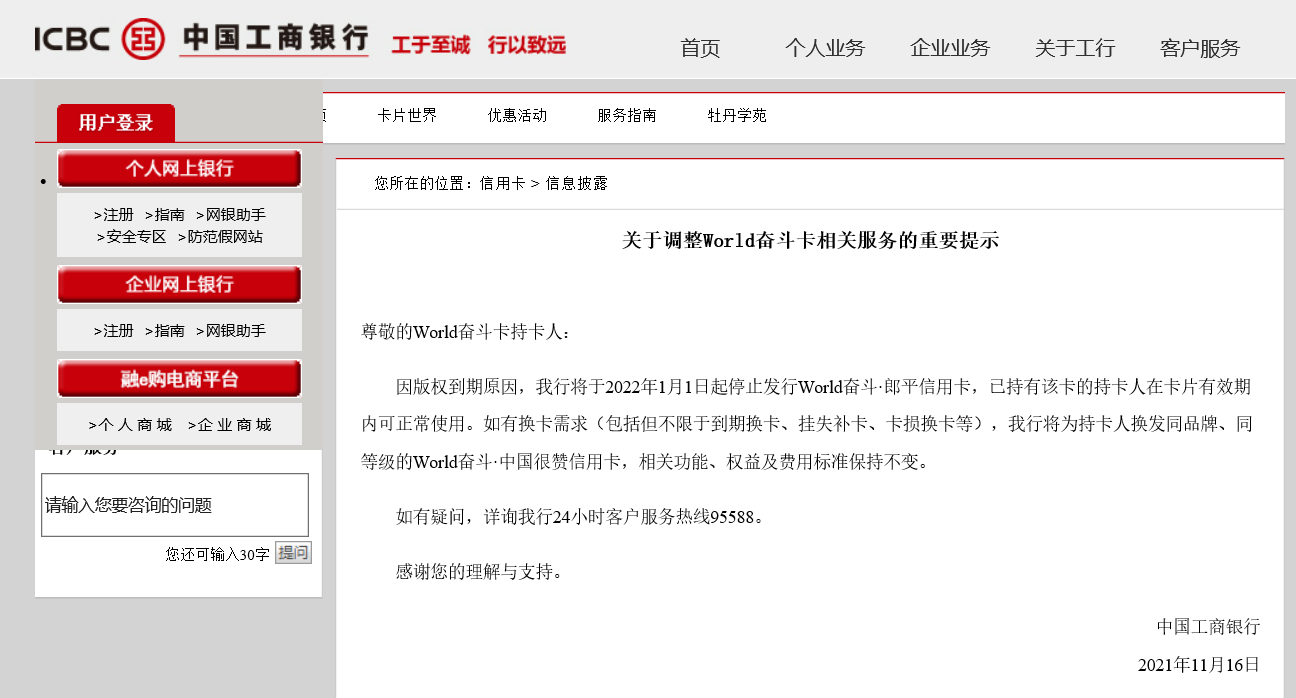Click the line mentioning hotline 95588

click(580, 517)
